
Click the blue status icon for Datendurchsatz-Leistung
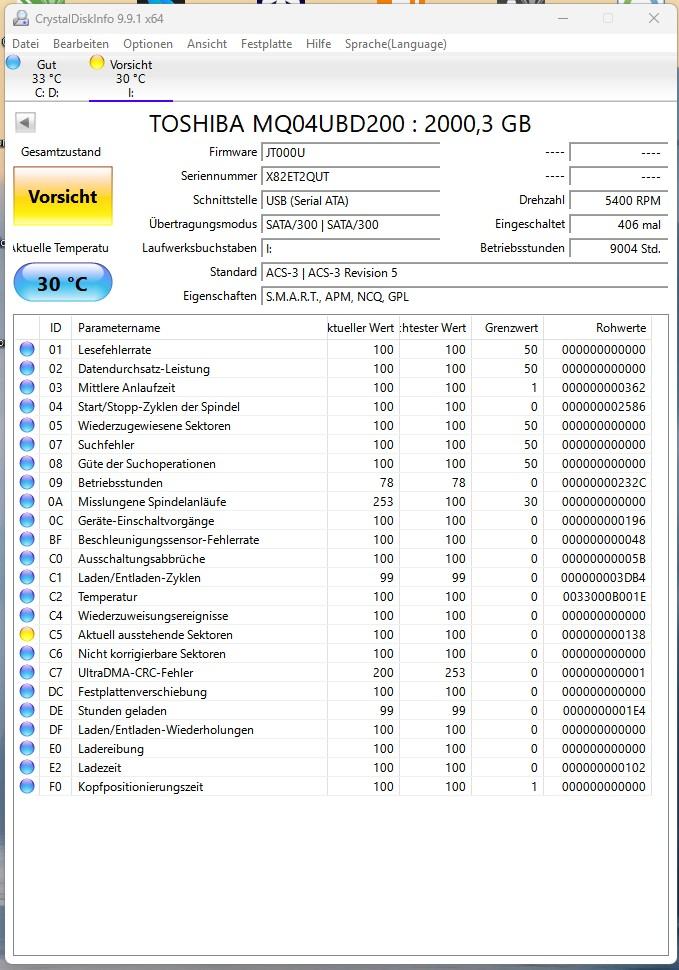coord(27,368)
